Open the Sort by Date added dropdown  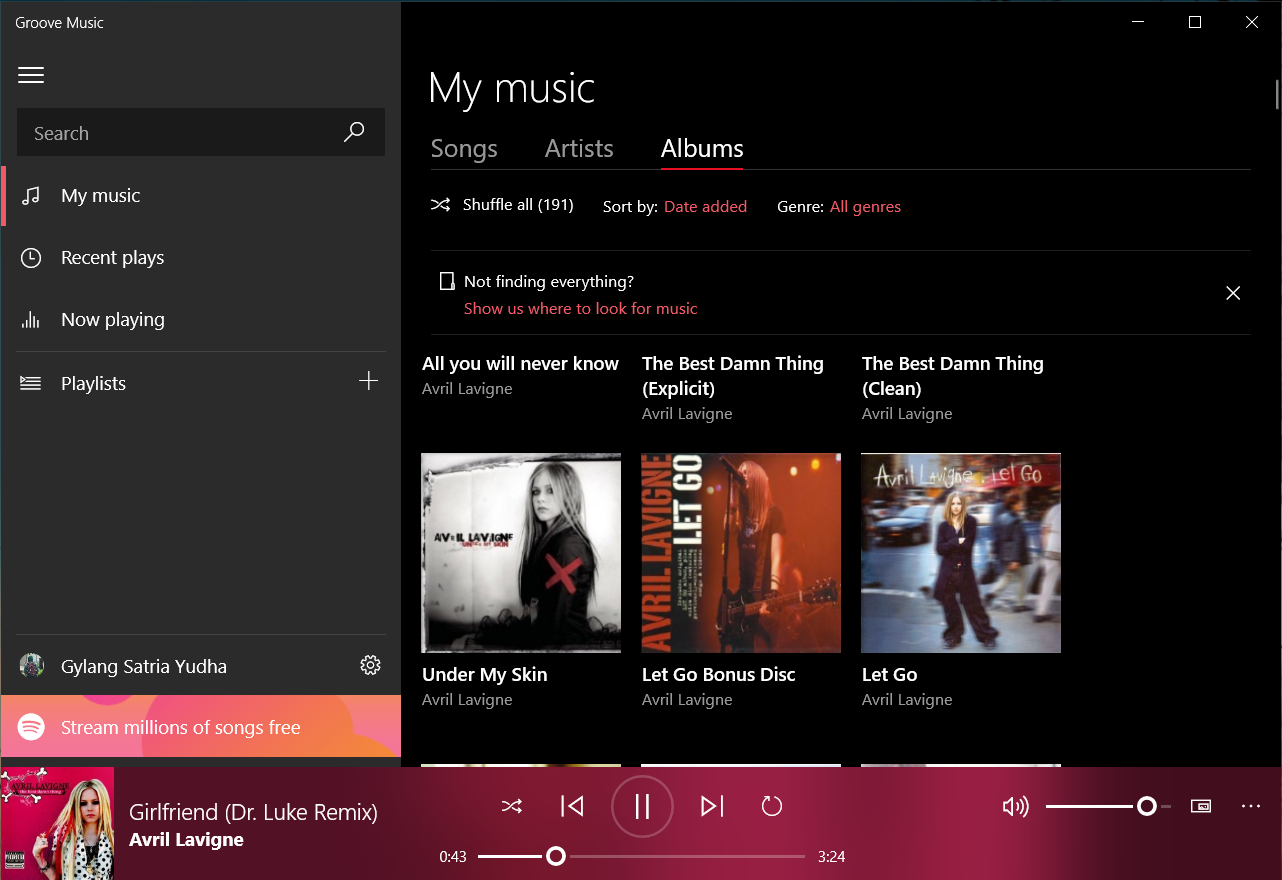point(705,207)
